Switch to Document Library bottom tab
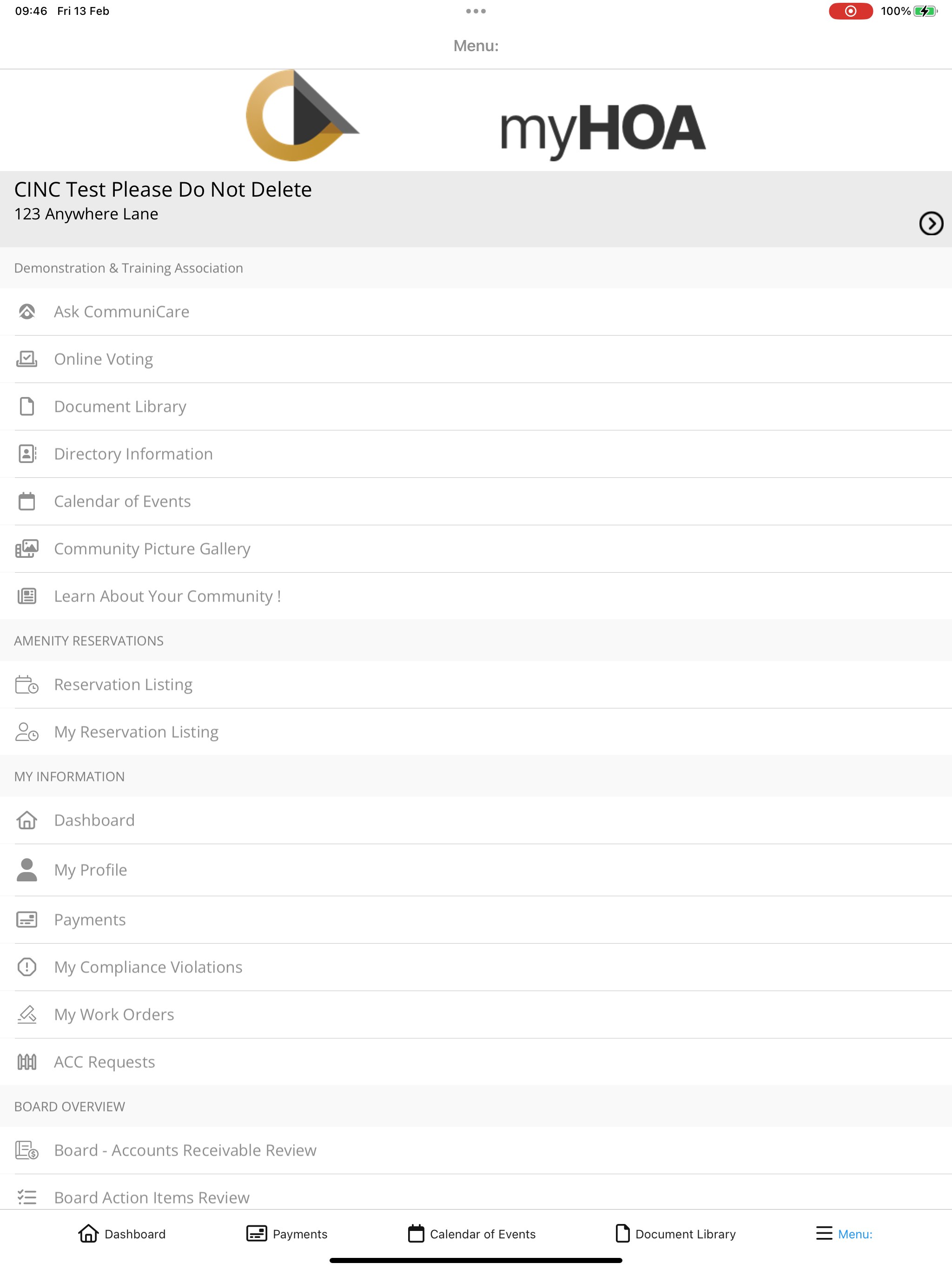Screen dimensions: 952x1270 point(675,1234)
